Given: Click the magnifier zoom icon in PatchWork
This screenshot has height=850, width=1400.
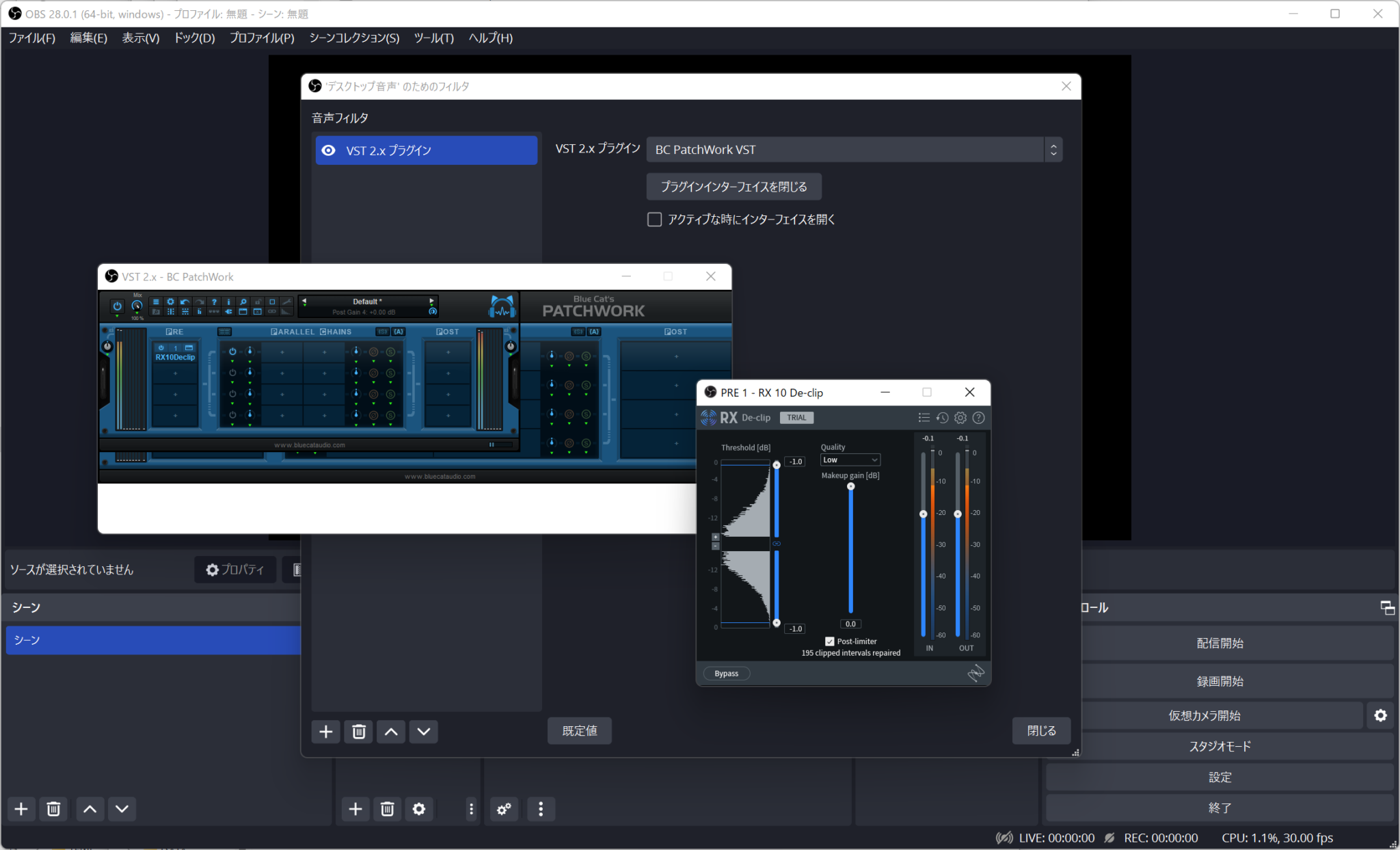Looking at the screenshot, I should (243, 302).
